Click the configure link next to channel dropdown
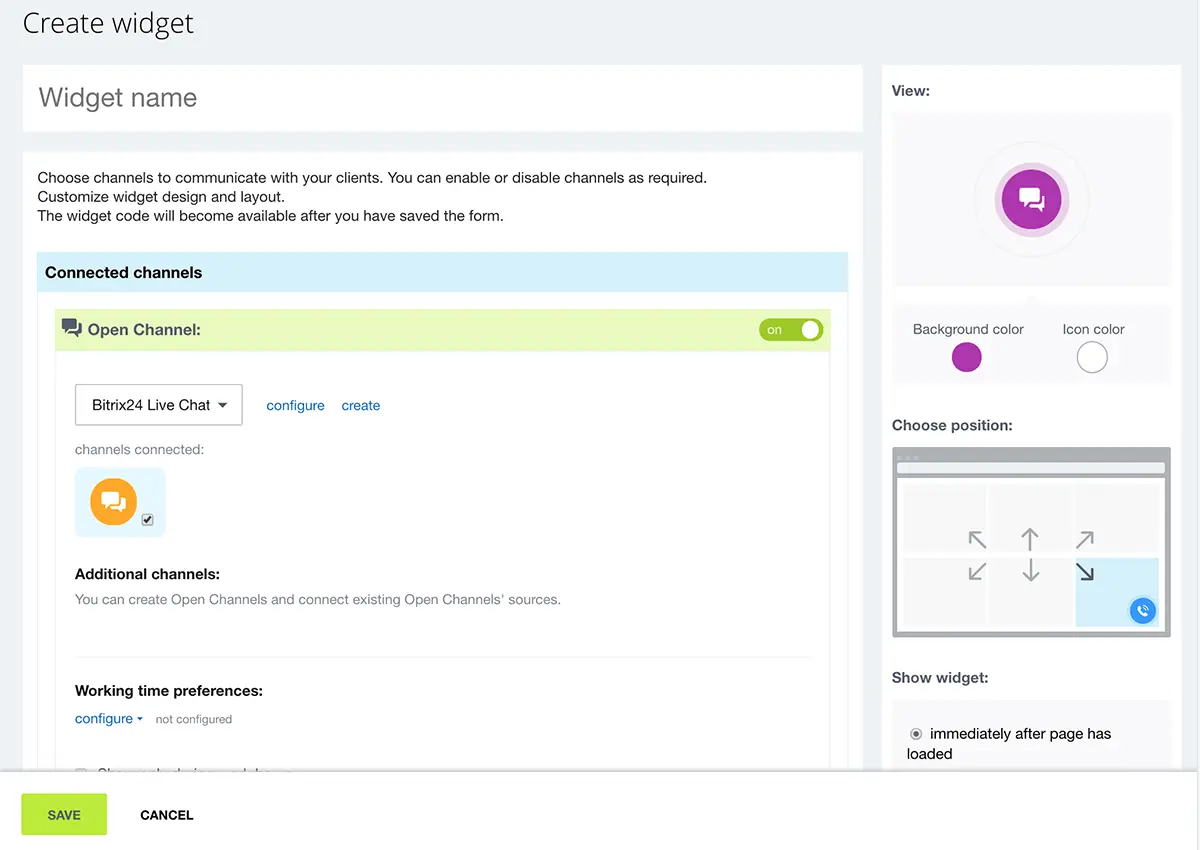The height and width of the screenshot is (850, 1200). coord(295,406)
